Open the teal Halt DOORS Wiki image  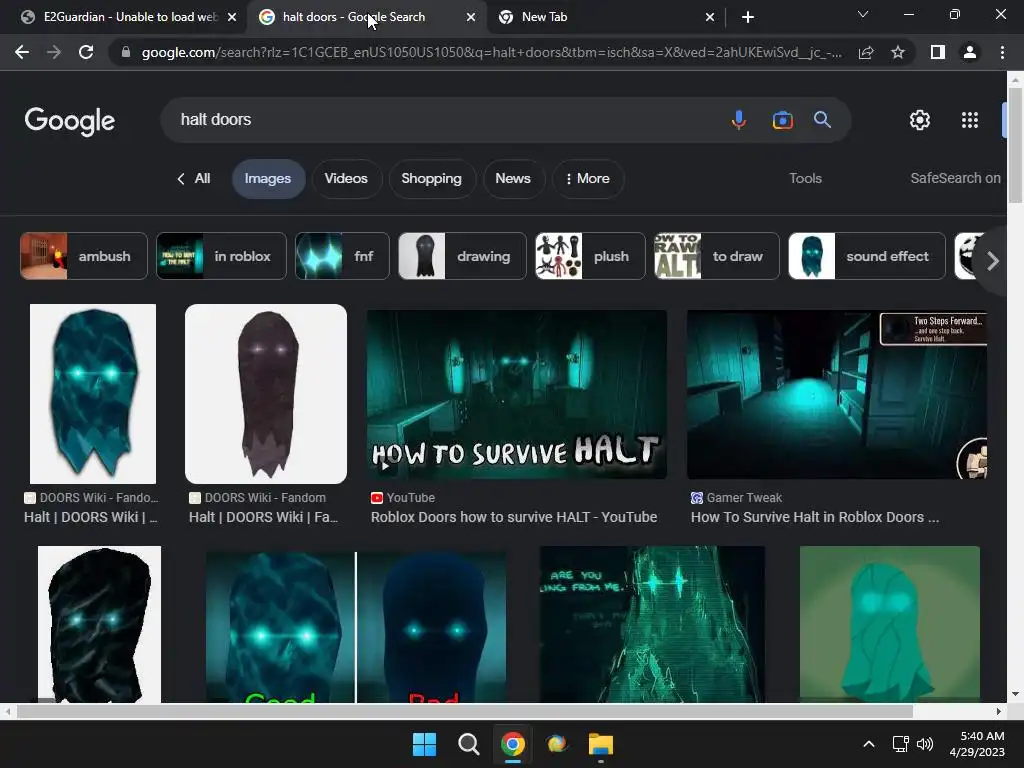click(93, 394)
